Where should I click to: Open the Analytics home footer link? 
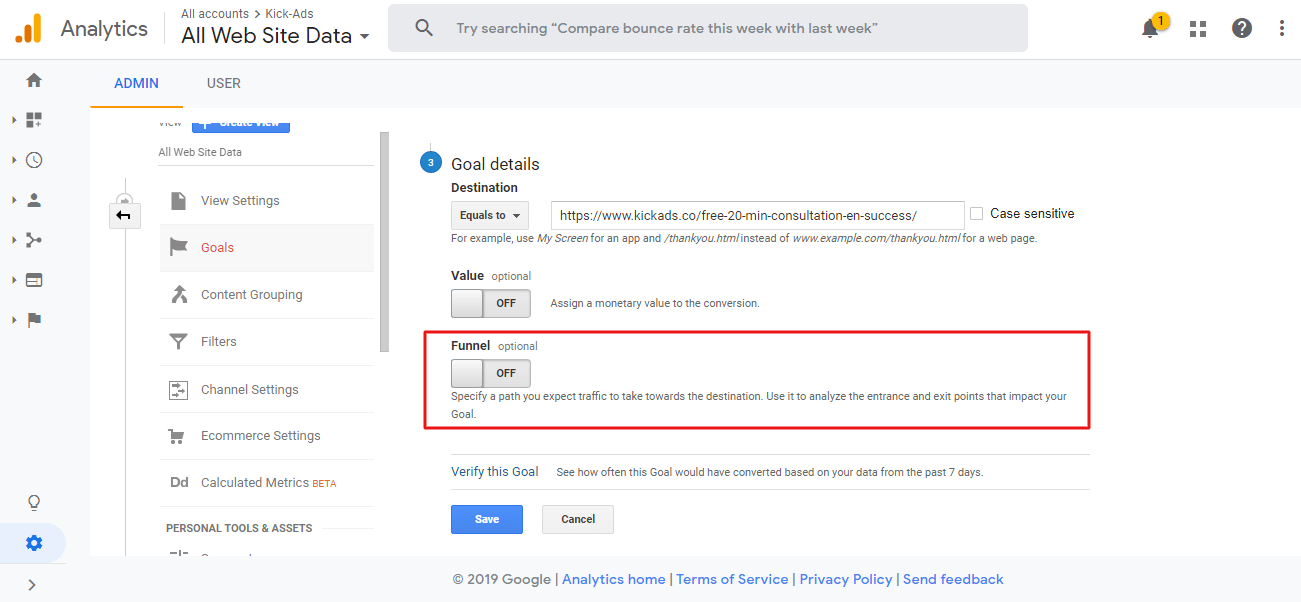click(614, 579)
